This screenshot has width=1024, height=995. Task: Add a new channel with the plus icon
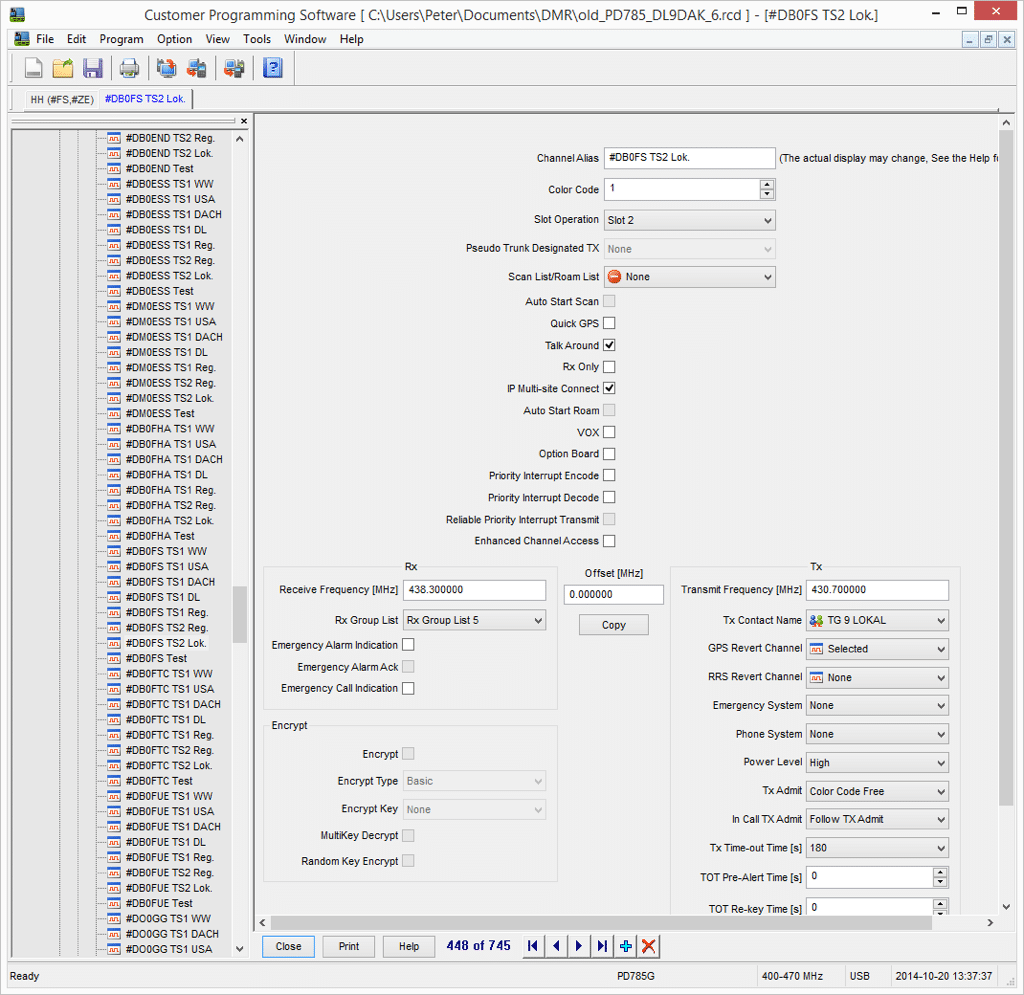click(626, 946)
